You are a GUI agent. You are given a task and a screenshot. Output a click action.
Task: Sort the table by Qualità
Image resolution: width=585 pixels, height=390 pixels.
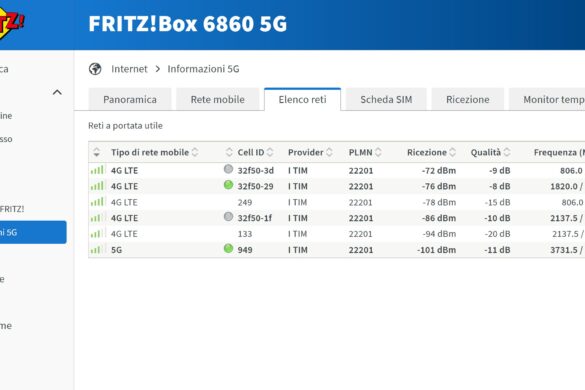(490, 152)
